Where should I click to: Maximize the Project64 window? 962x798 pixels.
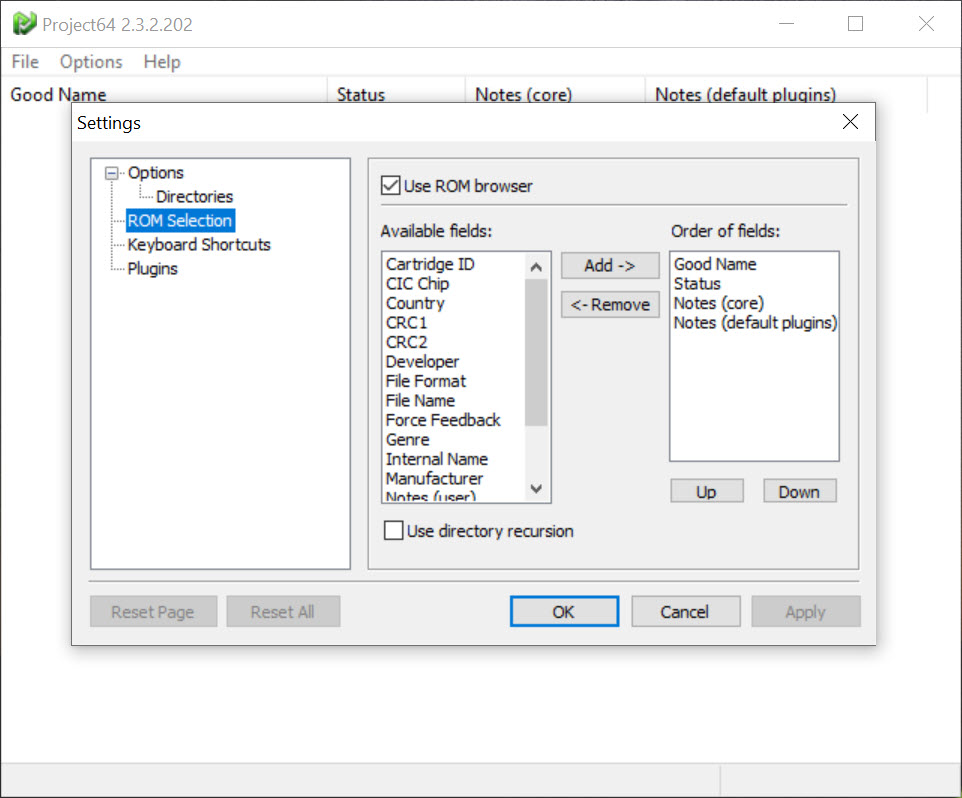[855, 24]
